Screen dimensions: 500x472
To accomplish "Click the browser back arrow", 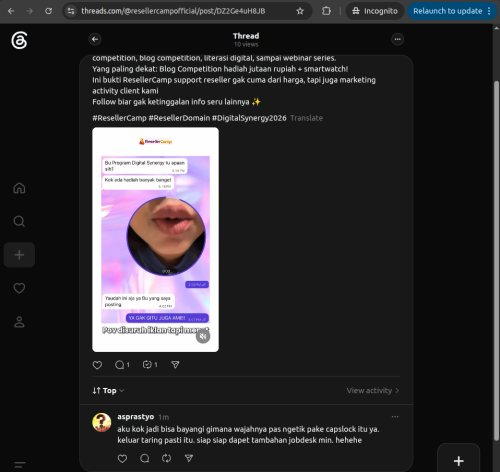I will pos(11,11).
